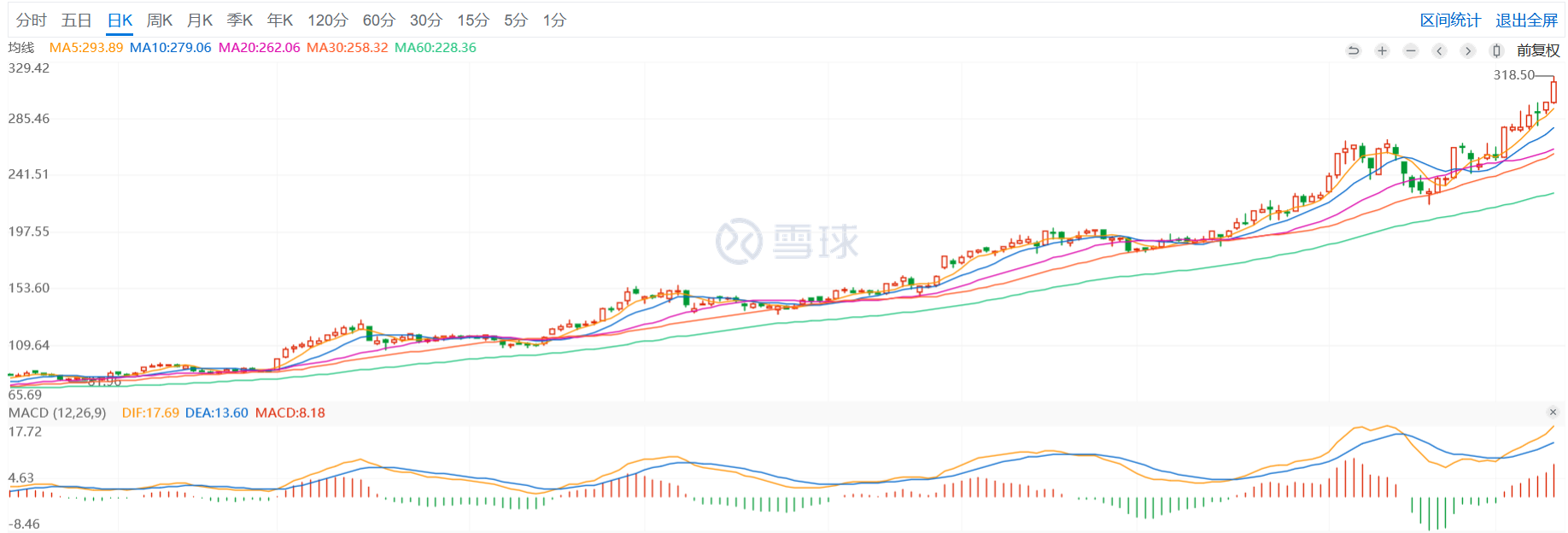Click the 均线 moving average label
The image size is (1568, 533).
pyautogui.click(x=21, y=48)
